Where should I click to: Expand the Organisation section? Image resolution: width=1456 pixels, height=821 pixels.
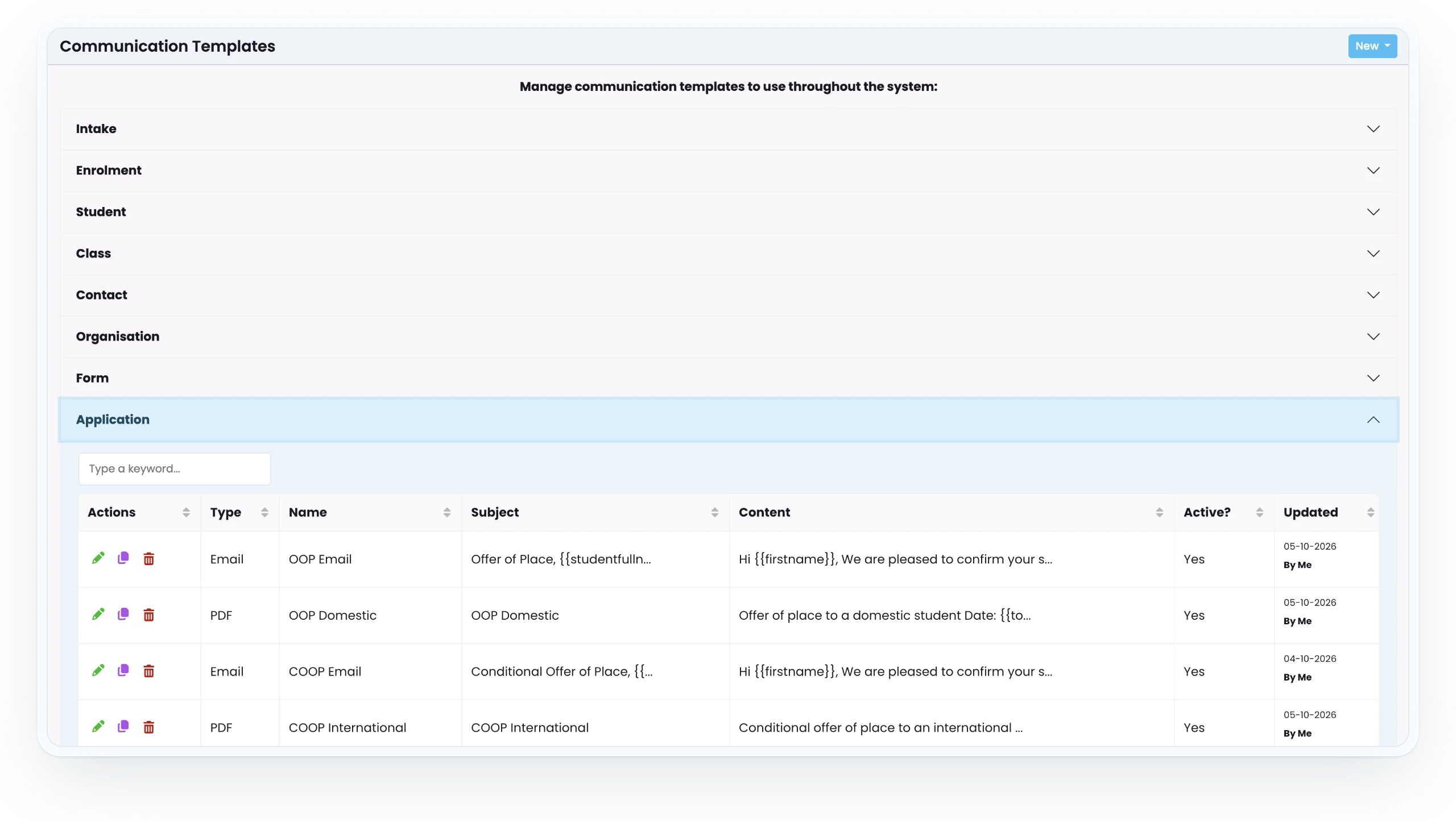(729, 337)
